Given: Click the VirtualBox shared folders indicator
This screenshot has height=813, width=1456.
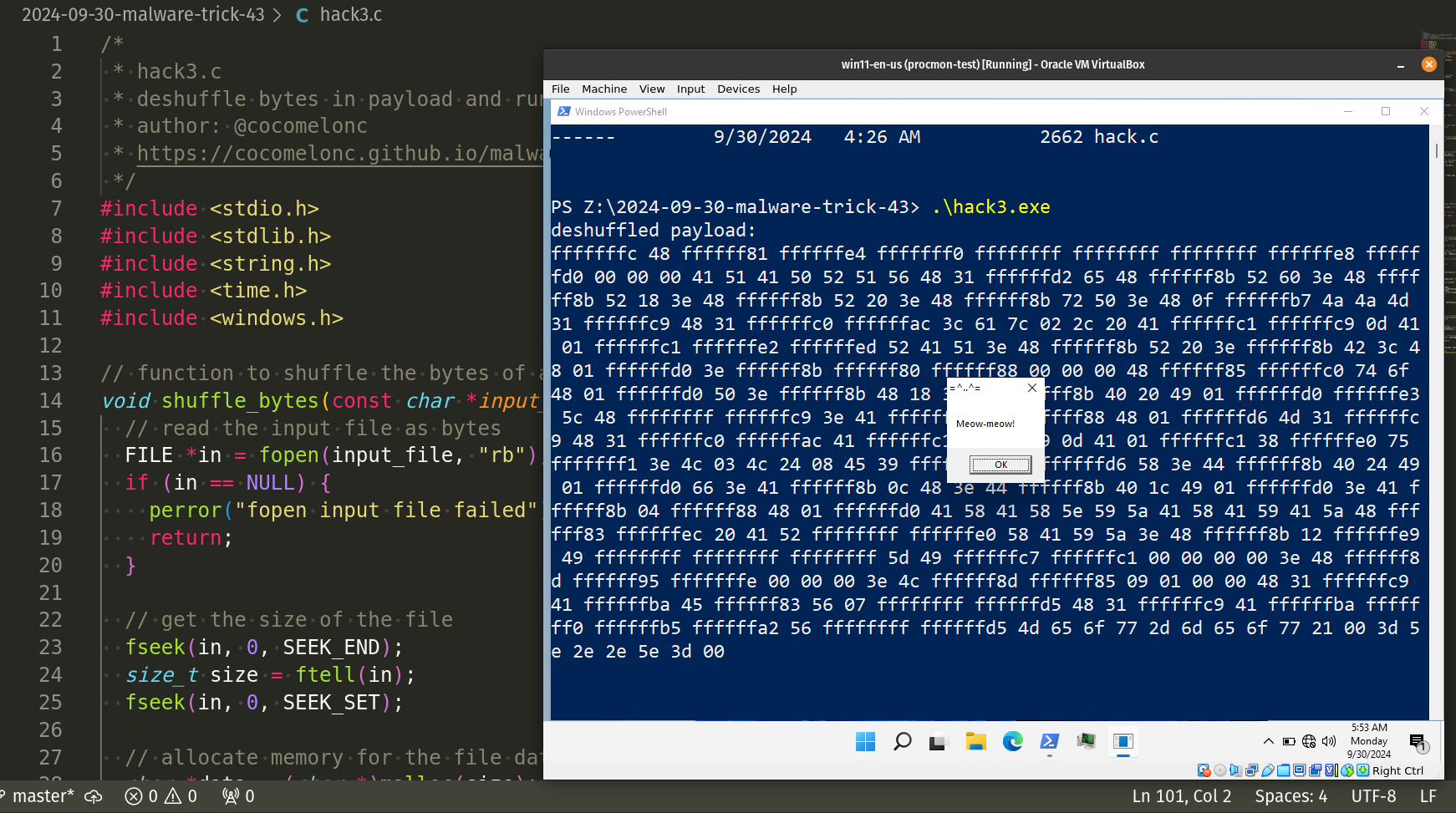Looking at the screenshot, I should pos(1283,770).
